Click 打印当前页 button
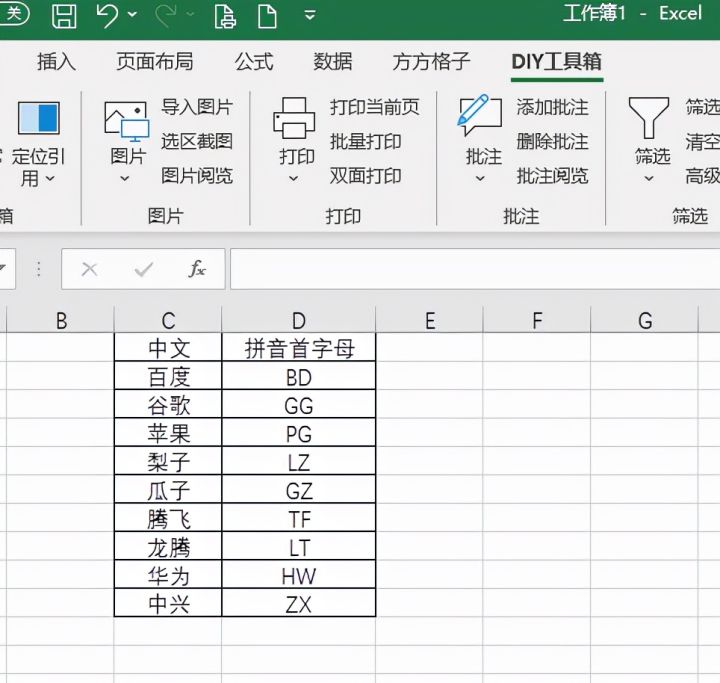The height and width of the screenshot is (683, 720). click(x=375, y=107)
